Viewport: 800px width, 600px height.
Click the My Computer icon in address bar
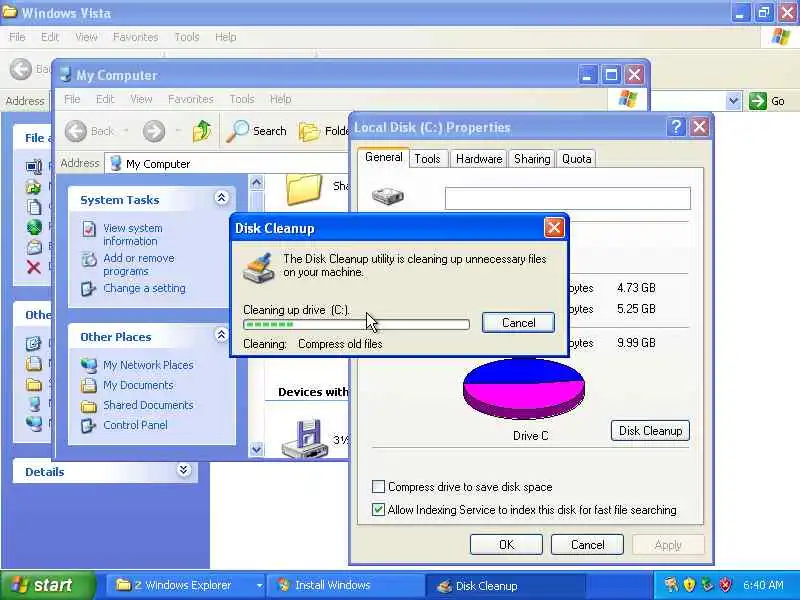116,163
